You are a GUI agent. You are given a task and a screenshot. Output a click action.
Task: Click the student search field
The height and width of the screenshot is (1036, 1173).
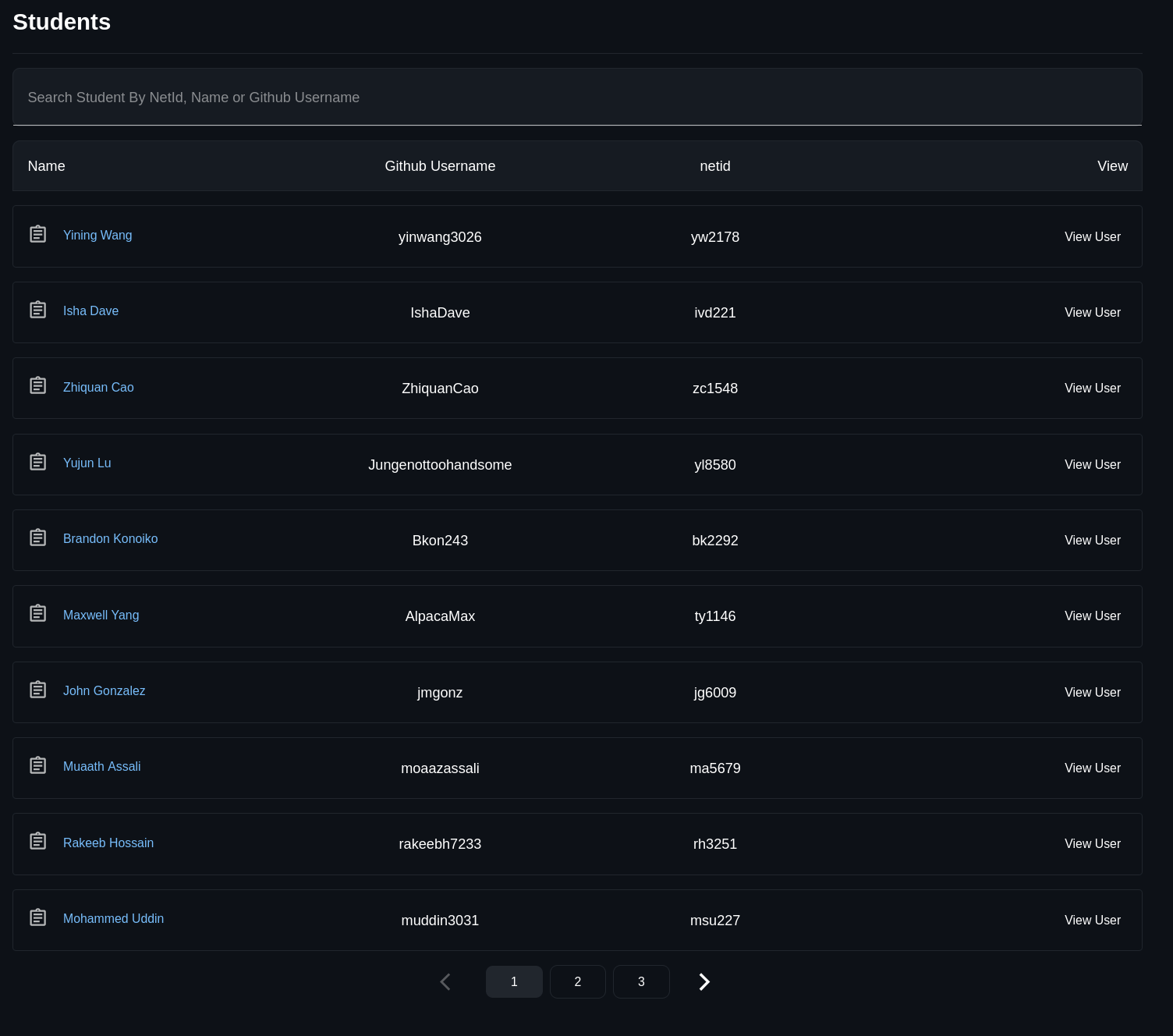[577, 97]
